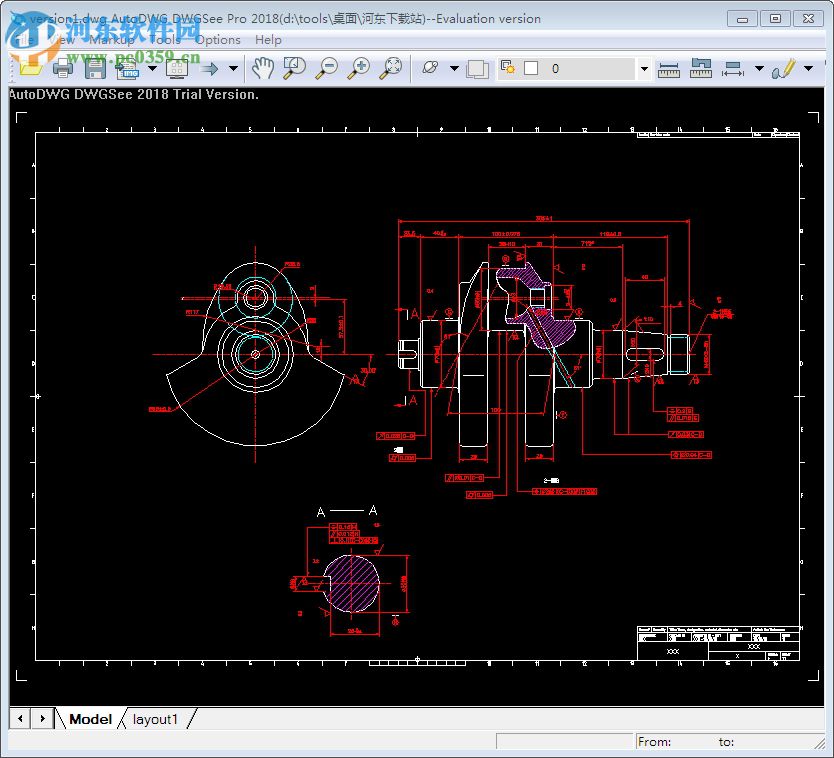Open the Help menu

pyautogui.click(x=268, y=40)
